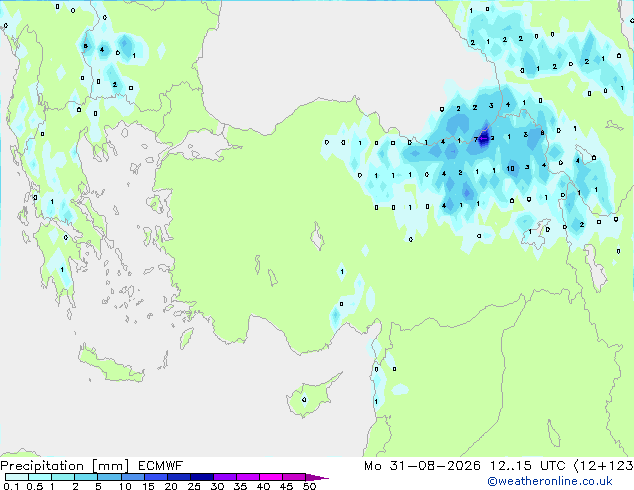Pick the 20–25 mm legend swatch

coord(179,477)
